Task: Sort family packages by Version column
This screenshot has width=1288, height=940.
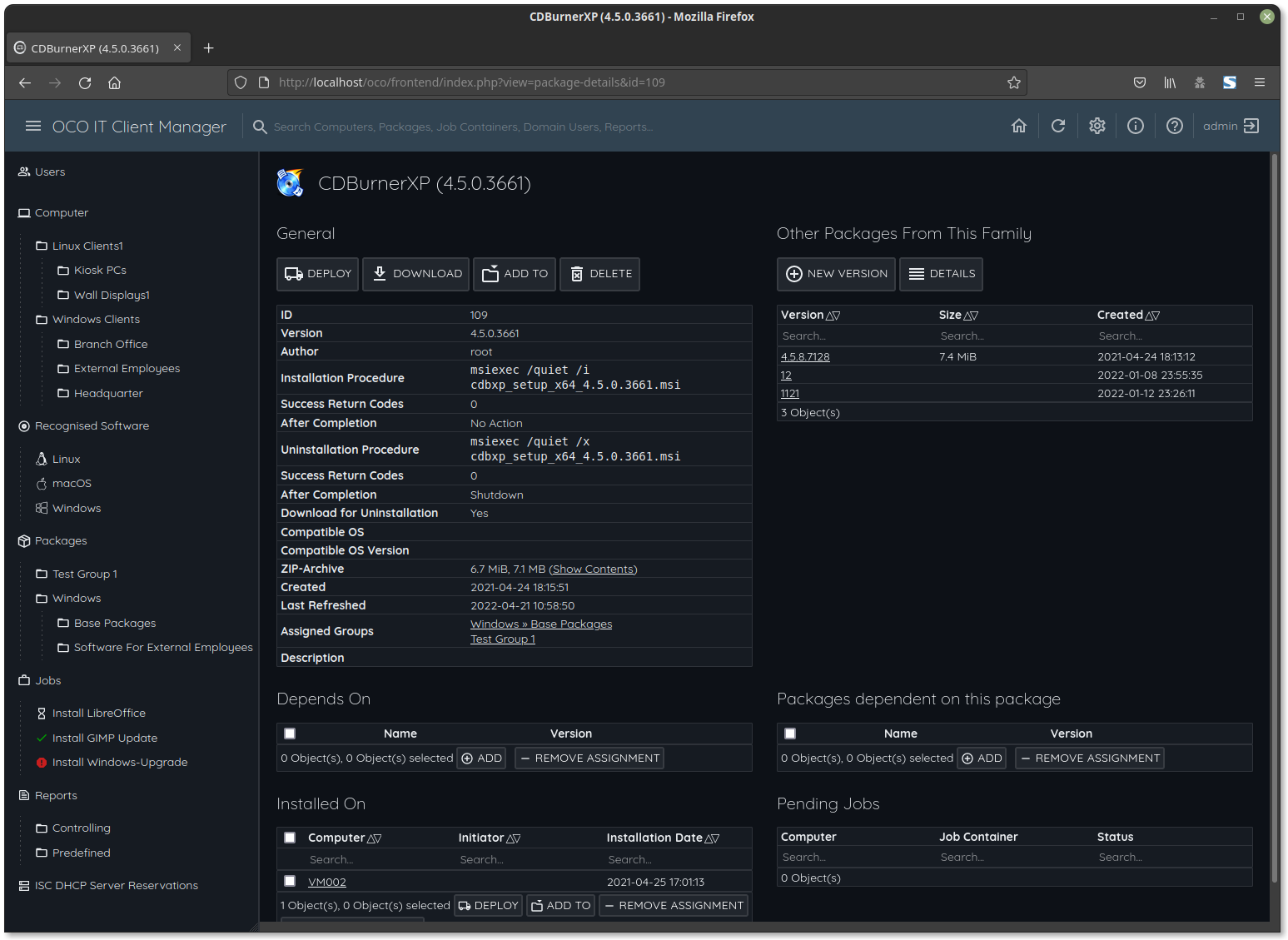Action: pyautogui.click(x=810, y=315)
